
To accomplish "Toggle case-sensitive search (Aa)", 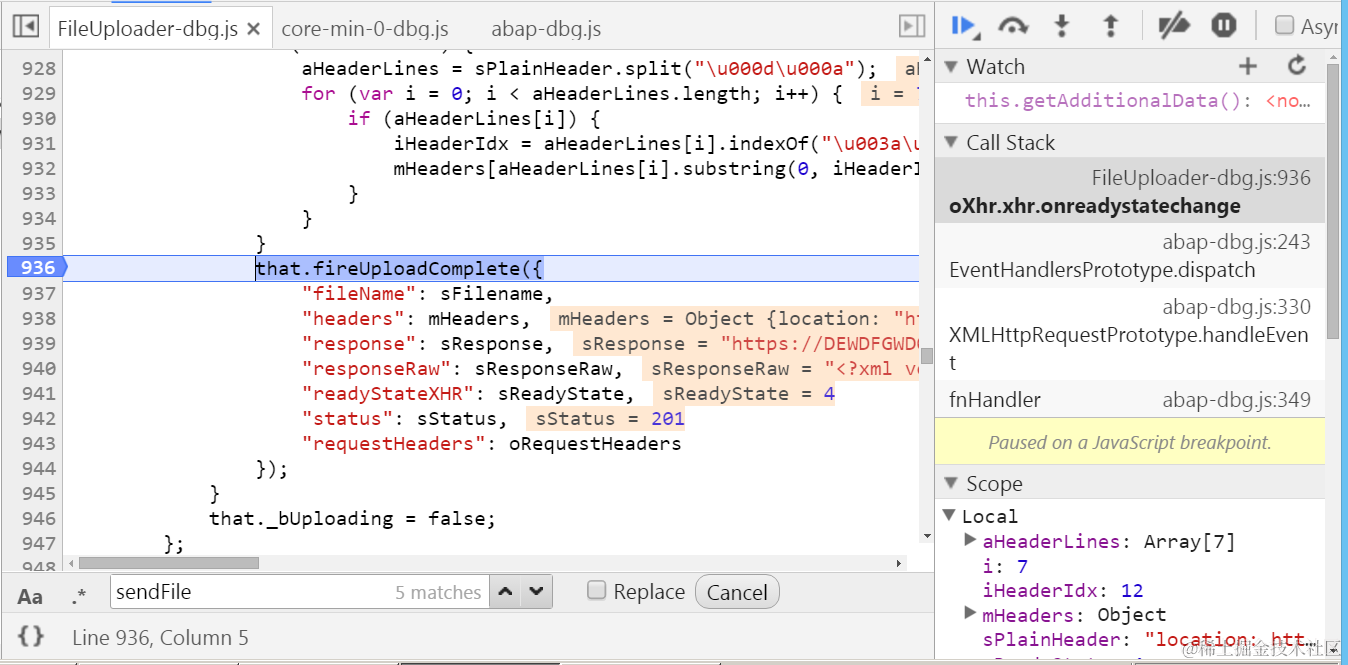I will point(31,597).
